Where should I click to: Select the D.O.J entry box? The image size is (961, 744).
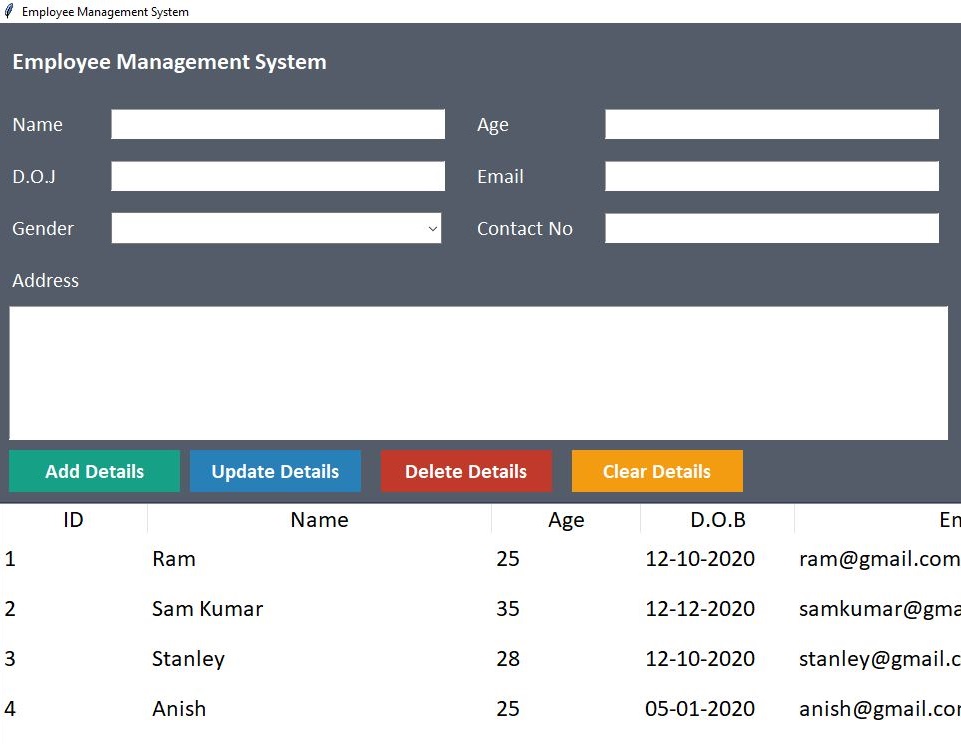tap(277, 176)
